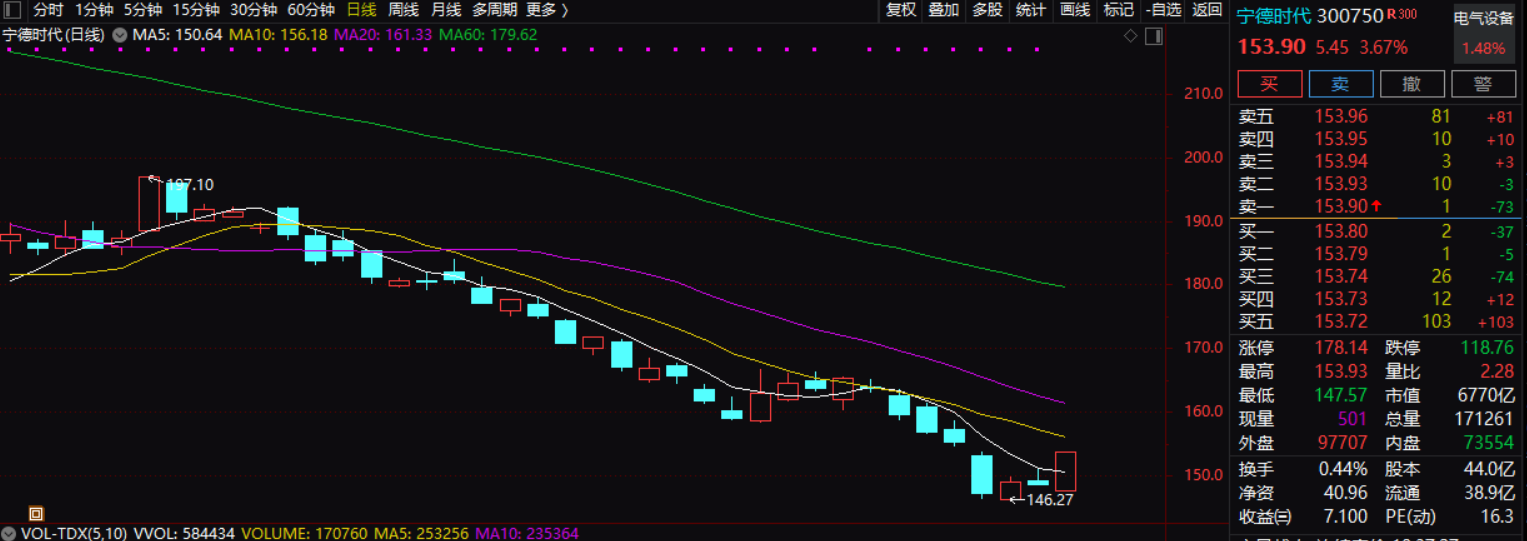This screenshot has height=541, width=1527.
Task: Click the 跌停 118.76 limit-down value
Action: tap(1487, 348)
